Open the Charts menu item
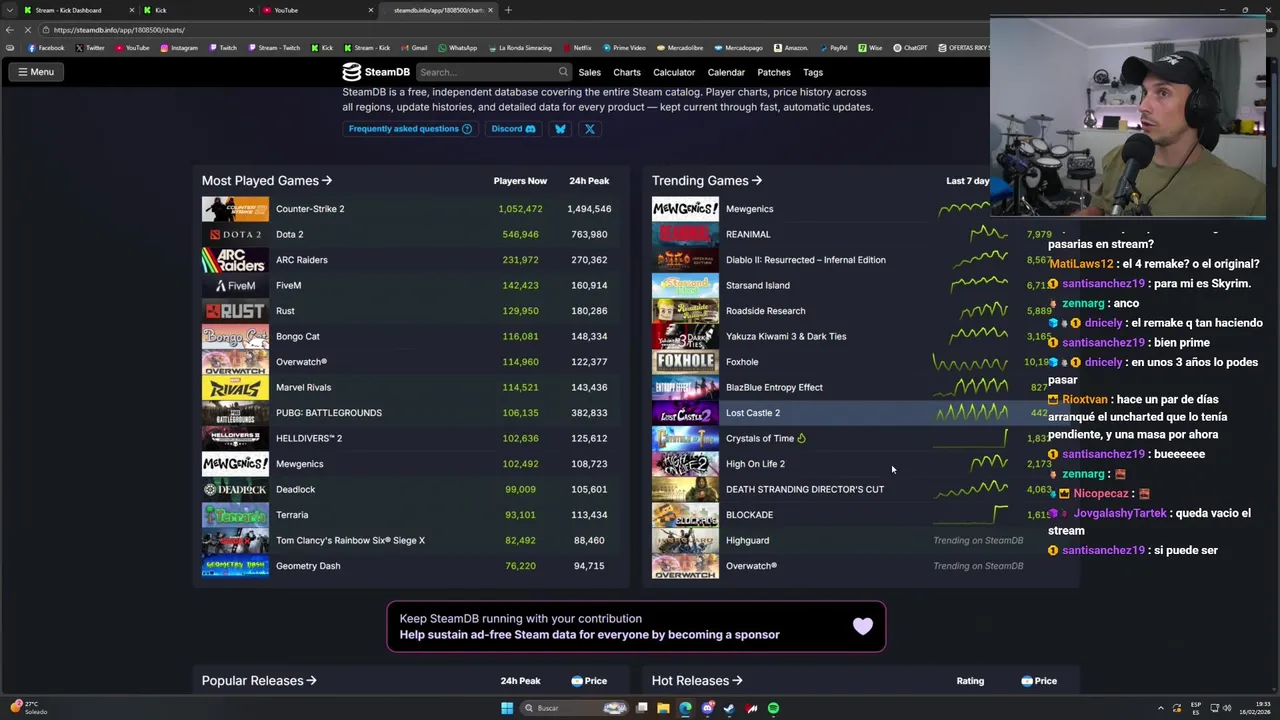1280x720 pixels. 627,72
